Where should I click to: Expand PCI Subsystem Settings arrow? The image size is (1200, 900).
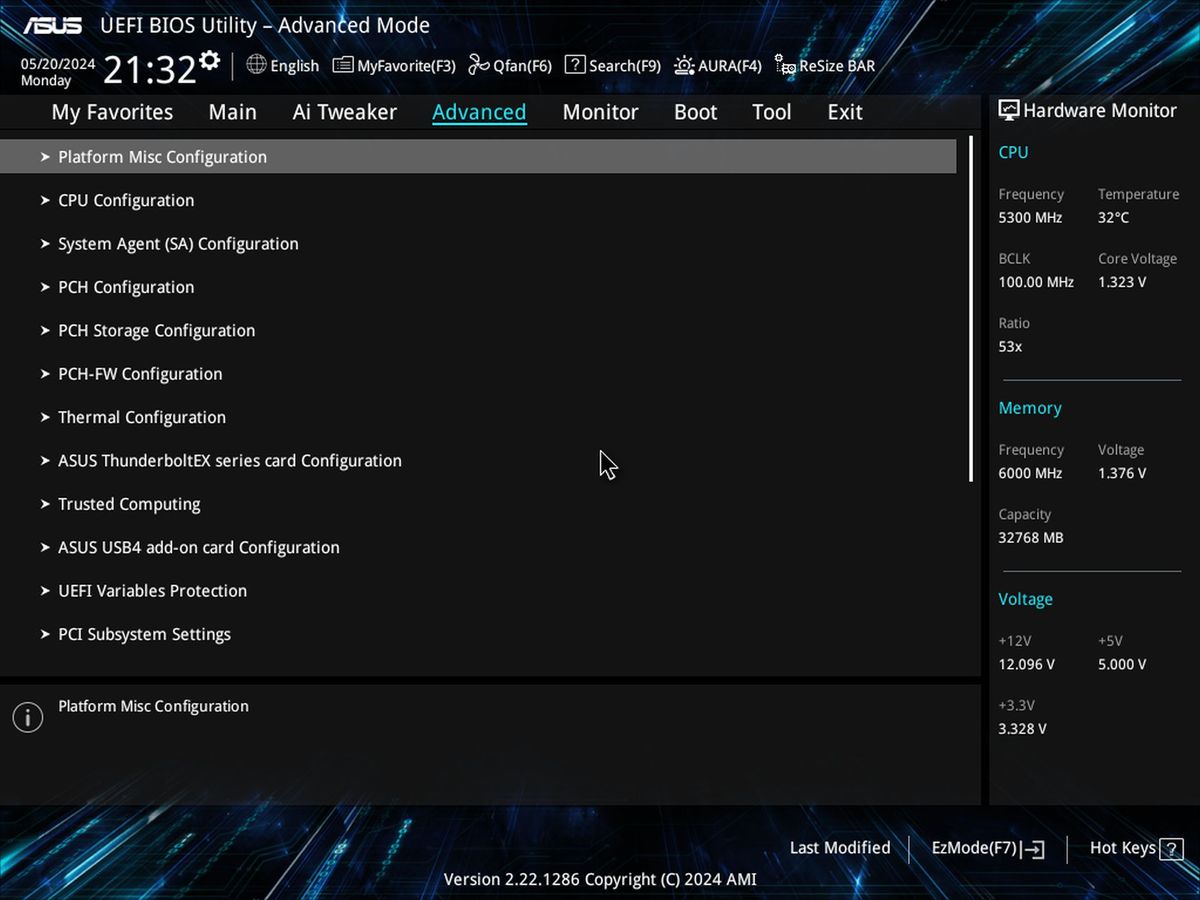click(45, 634)
